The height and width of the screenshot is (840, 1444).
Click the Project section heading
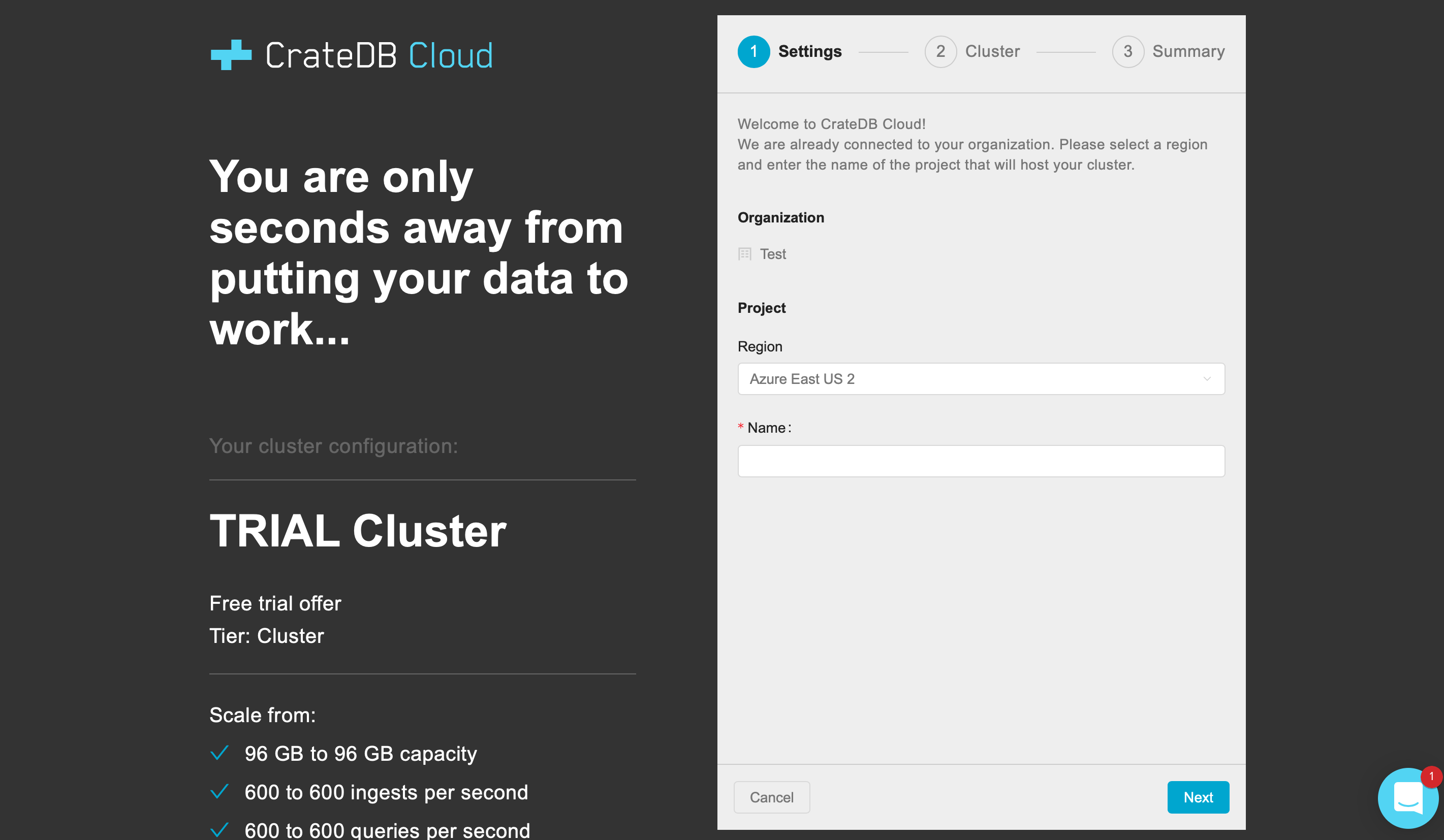pyautogui.click(x=762, y=308)
